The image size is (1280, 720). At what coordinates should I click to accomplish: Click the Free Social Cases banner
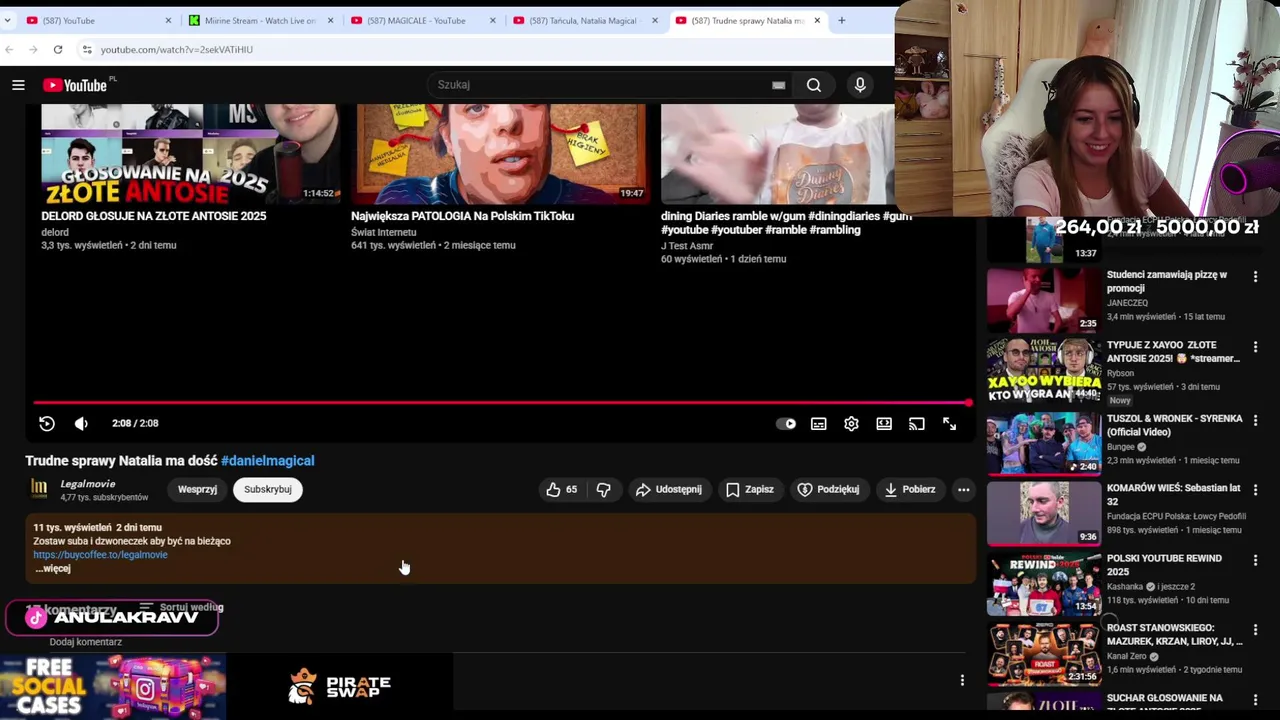pos(113,687)
